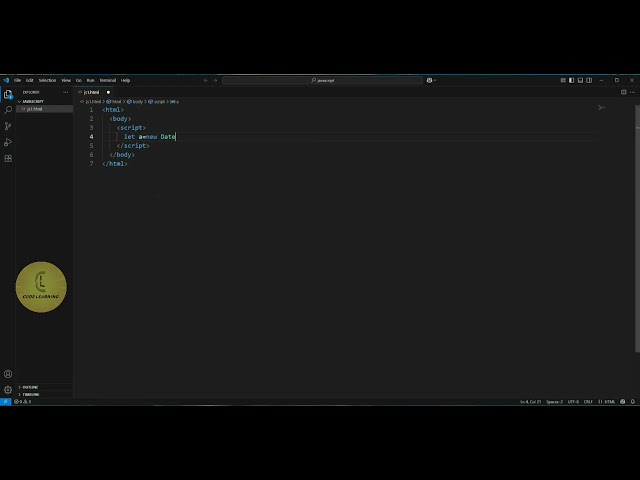This screenshot has width=640, height=480.
Task: Toggle the primary side bar layout icon
Action: click(x=571, y=80)
